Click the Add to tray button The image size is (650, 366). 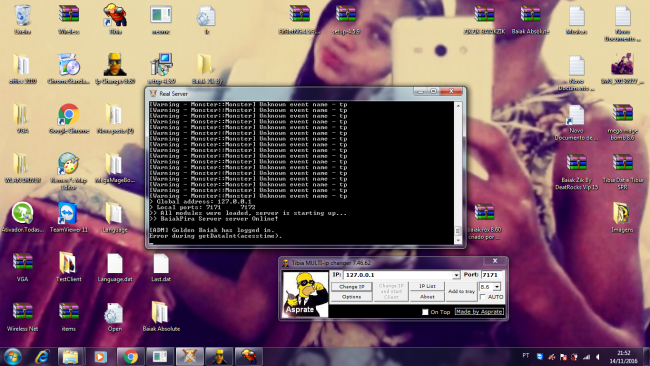tap(461, 291)
